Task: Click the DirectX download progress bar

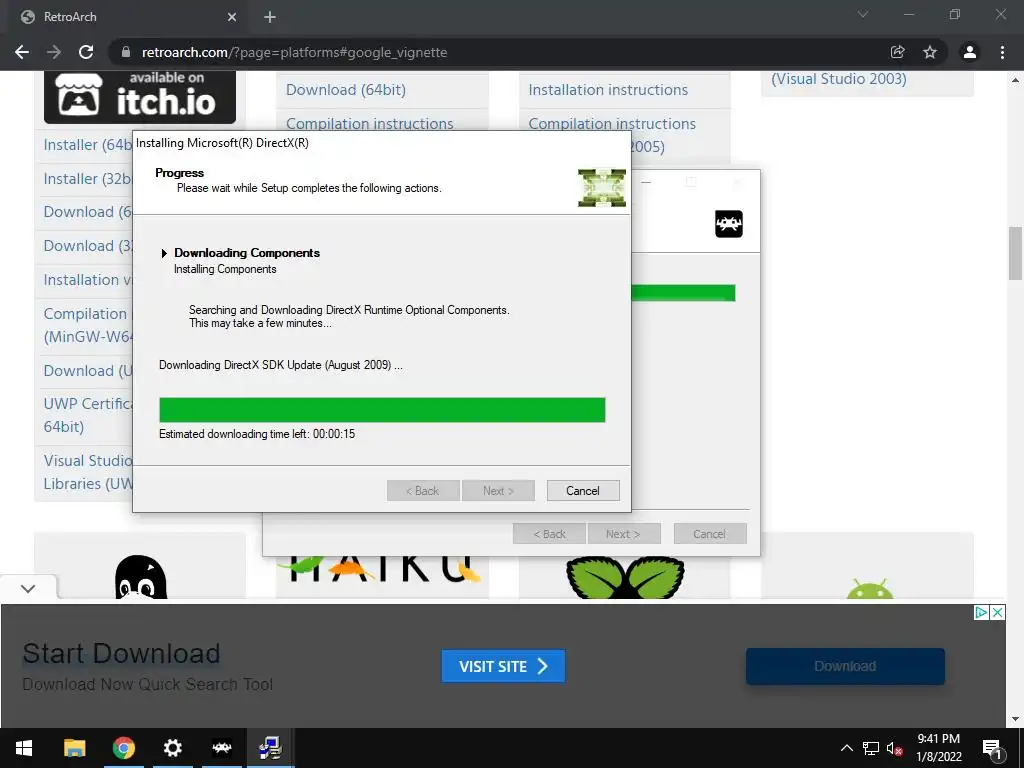Action: (382, 410)
